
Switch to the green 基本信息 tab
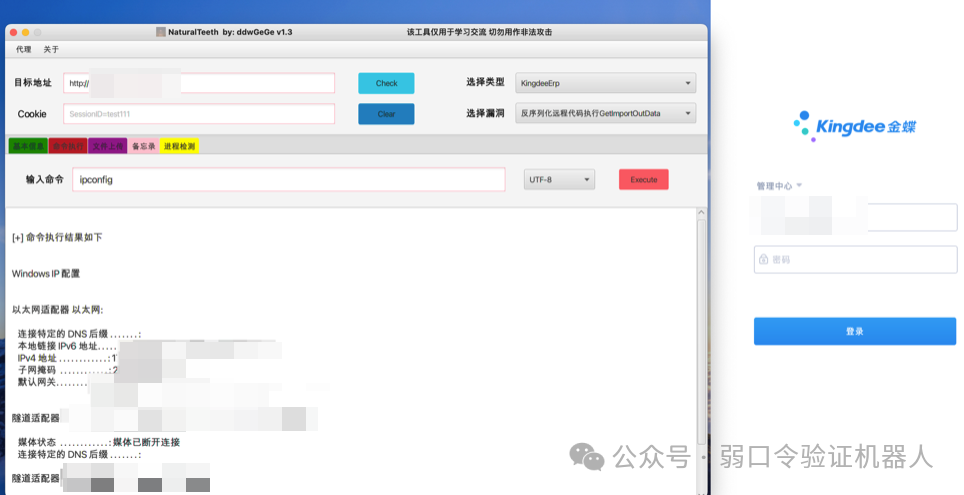28,146
